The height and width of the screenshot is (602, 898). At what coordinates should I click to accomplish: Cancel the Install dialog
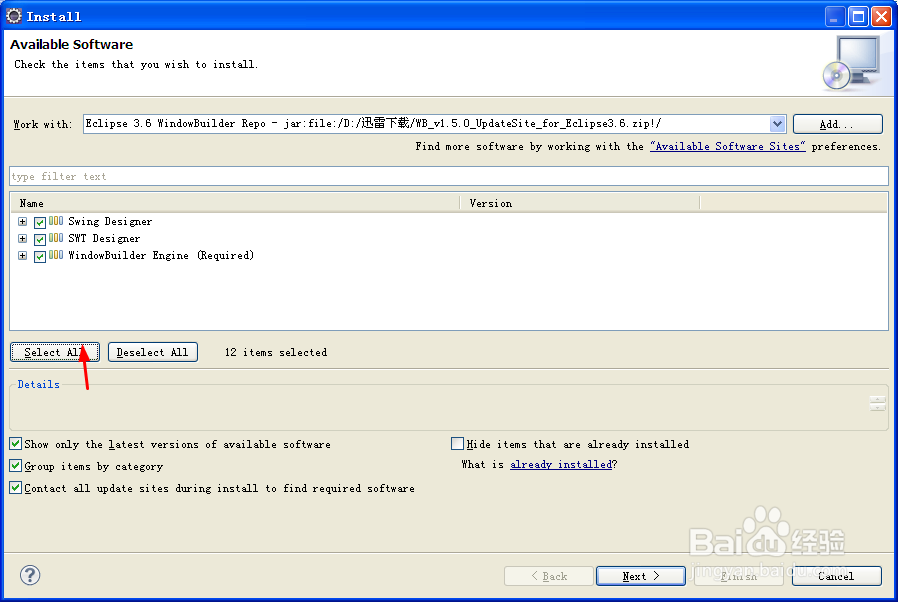(x=837, y=576)
